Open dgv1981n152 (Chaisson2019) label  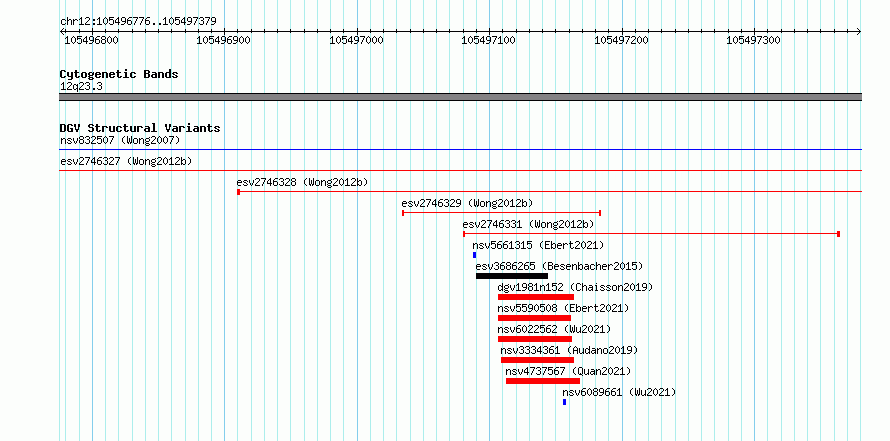click(x=576, y=287)
